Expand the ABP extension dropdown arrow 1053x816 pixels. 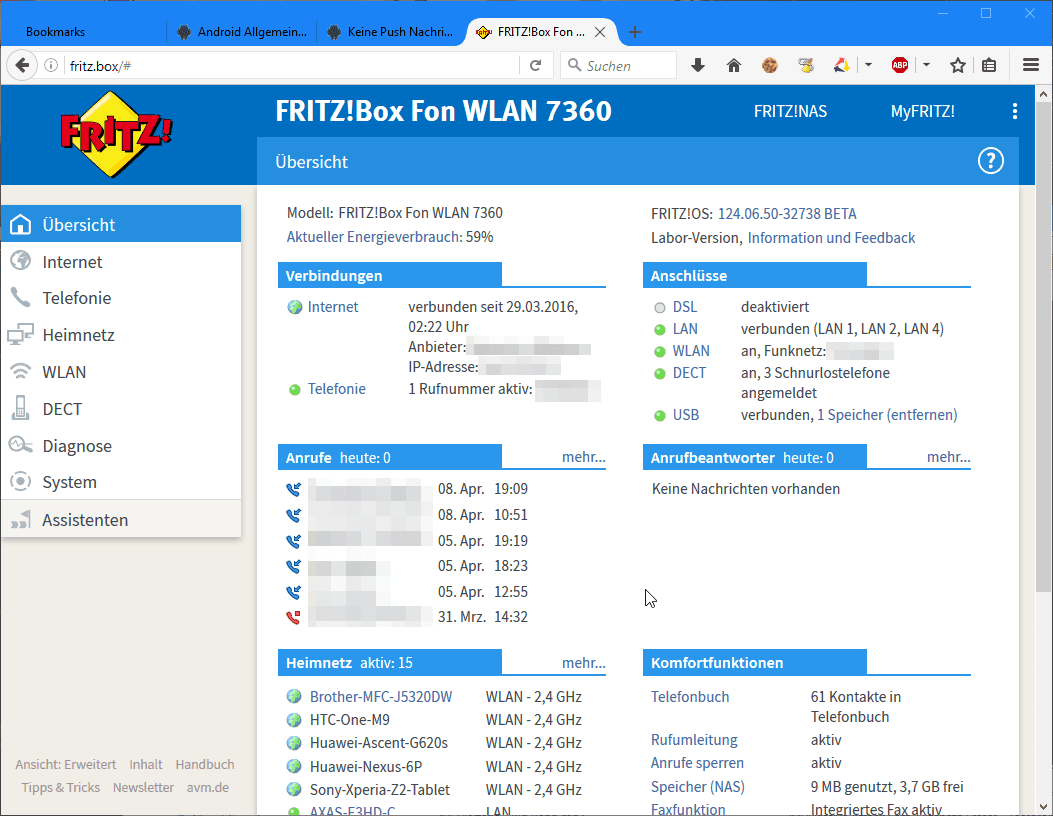(x=927, y=65)
